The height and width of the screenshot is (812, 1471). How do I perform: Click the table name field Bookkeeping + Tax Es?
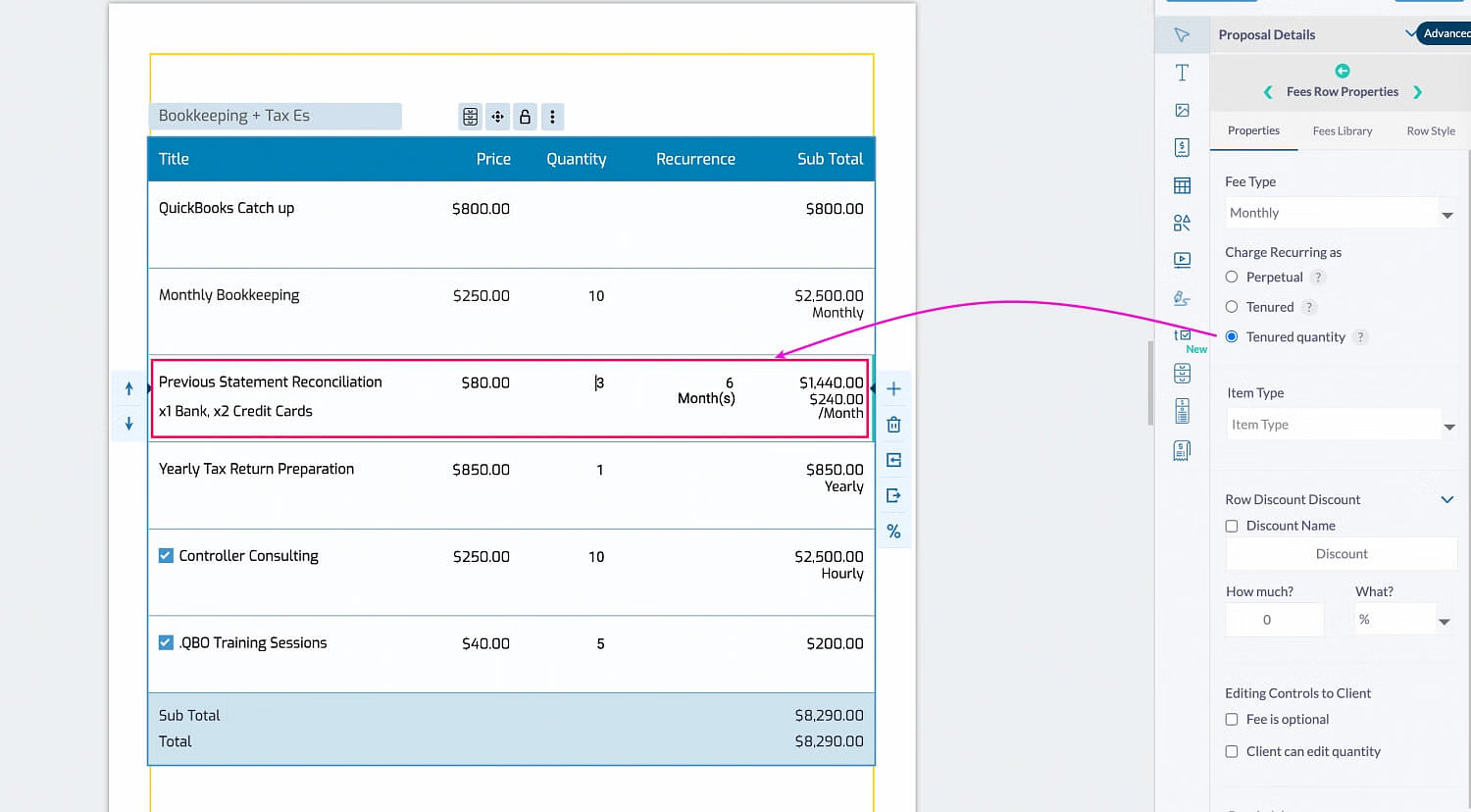(276, 116)
